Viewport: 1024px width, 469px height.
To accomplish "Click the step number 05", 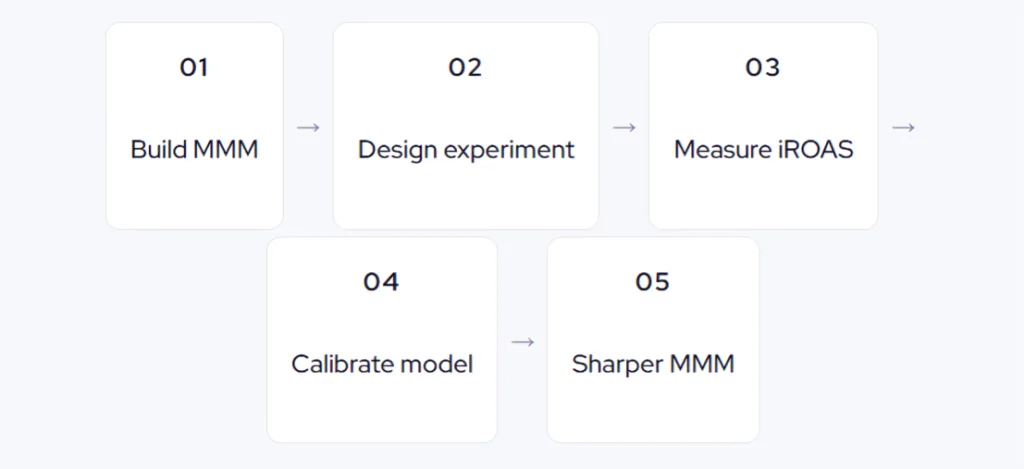I will pos(652,282).
